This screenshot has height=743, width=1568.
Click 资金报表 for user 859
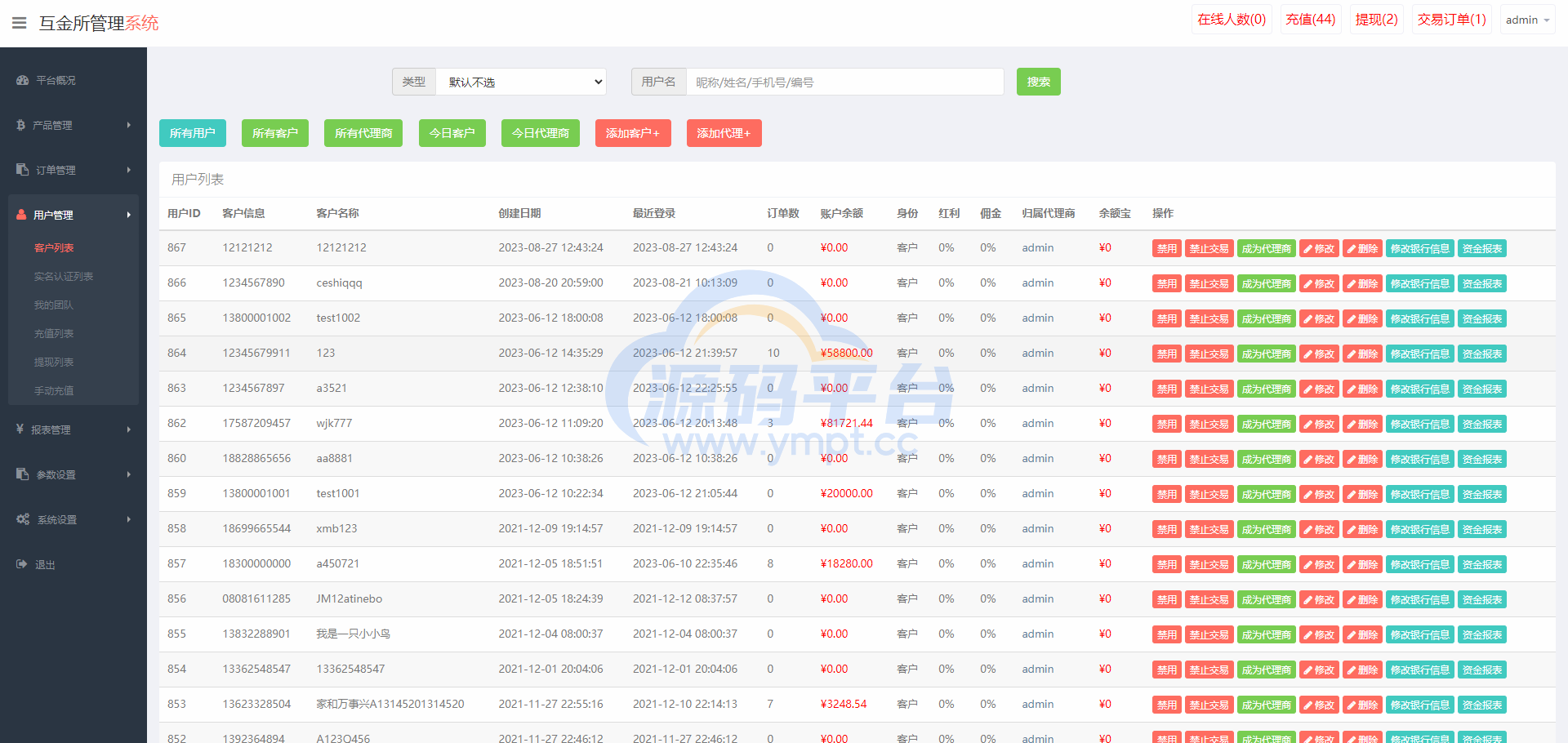[1482, 495]
